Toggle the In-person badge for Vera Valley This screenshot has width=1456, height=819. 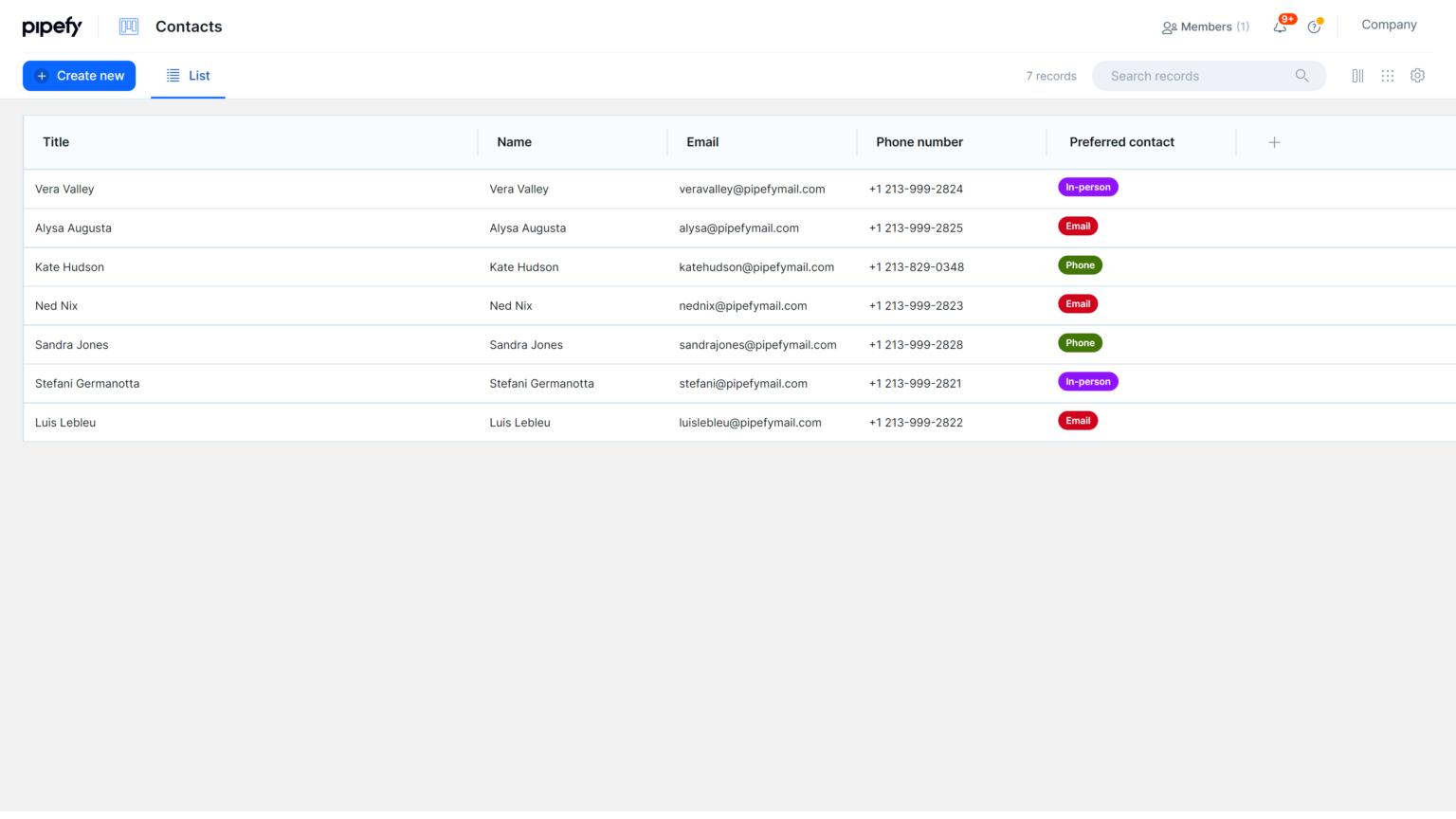click(x=1087, y=187)
